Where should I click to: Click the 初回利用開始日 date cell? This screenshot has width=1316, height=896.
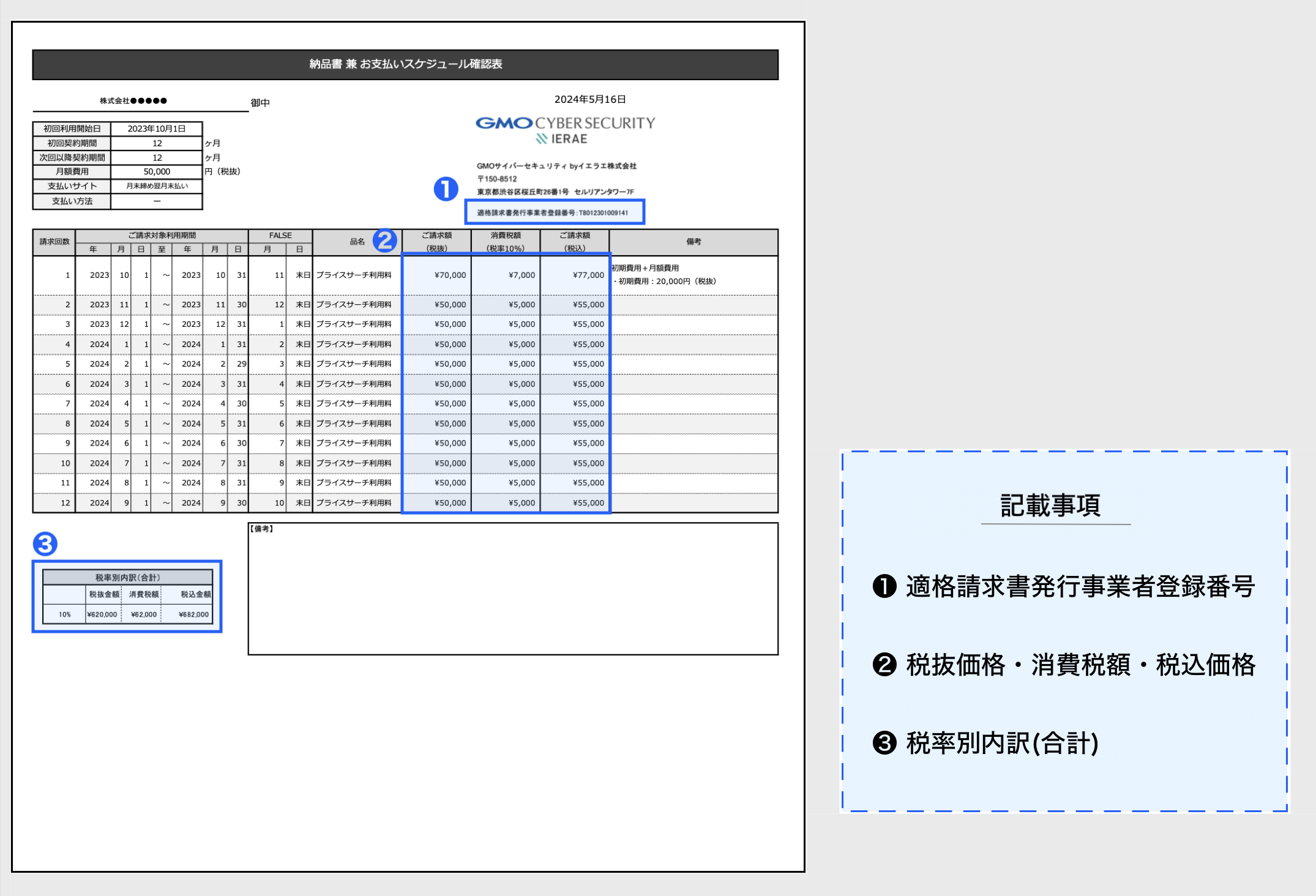point(157,129)
